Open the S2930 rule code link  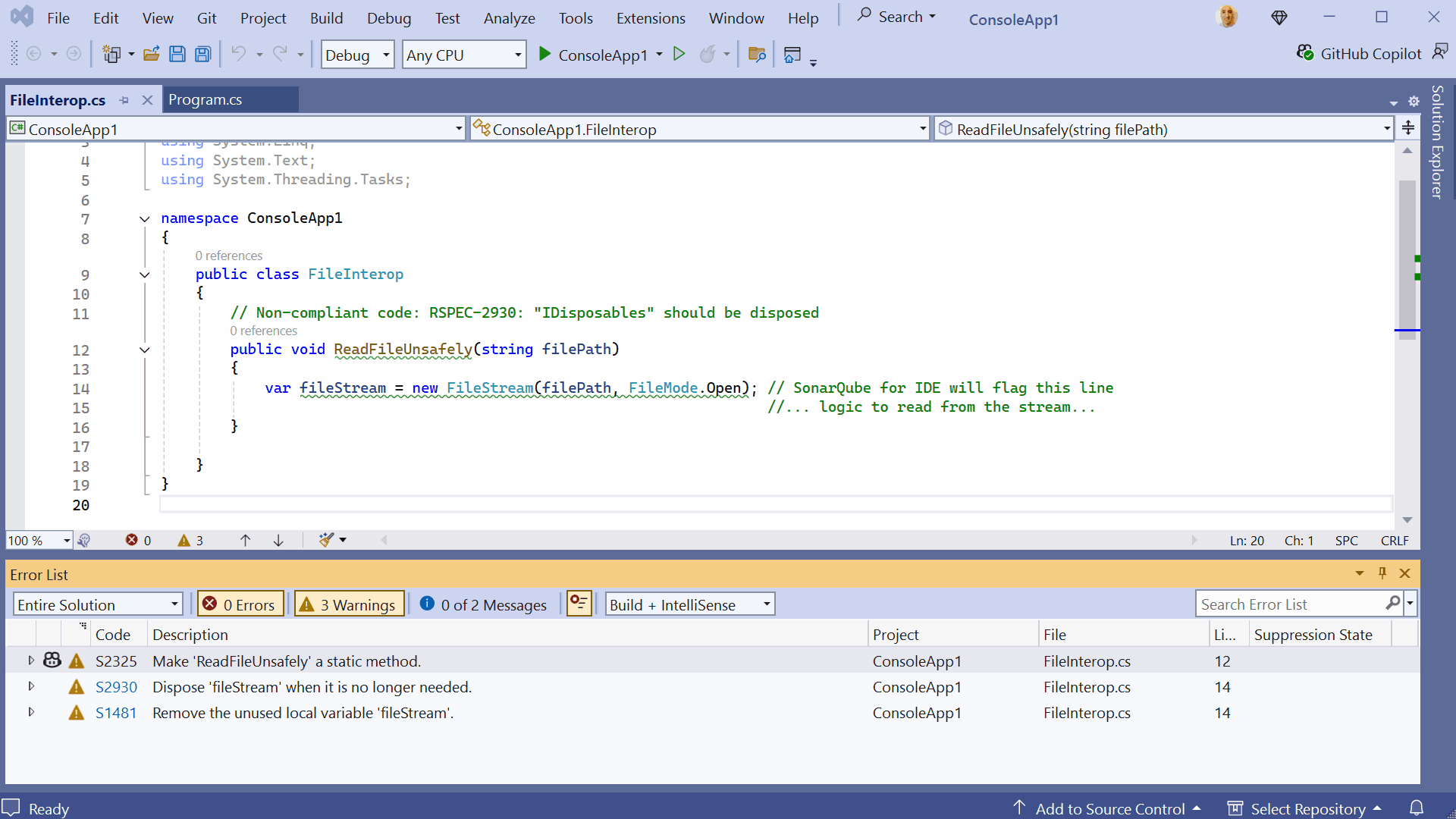pos(116,687)
